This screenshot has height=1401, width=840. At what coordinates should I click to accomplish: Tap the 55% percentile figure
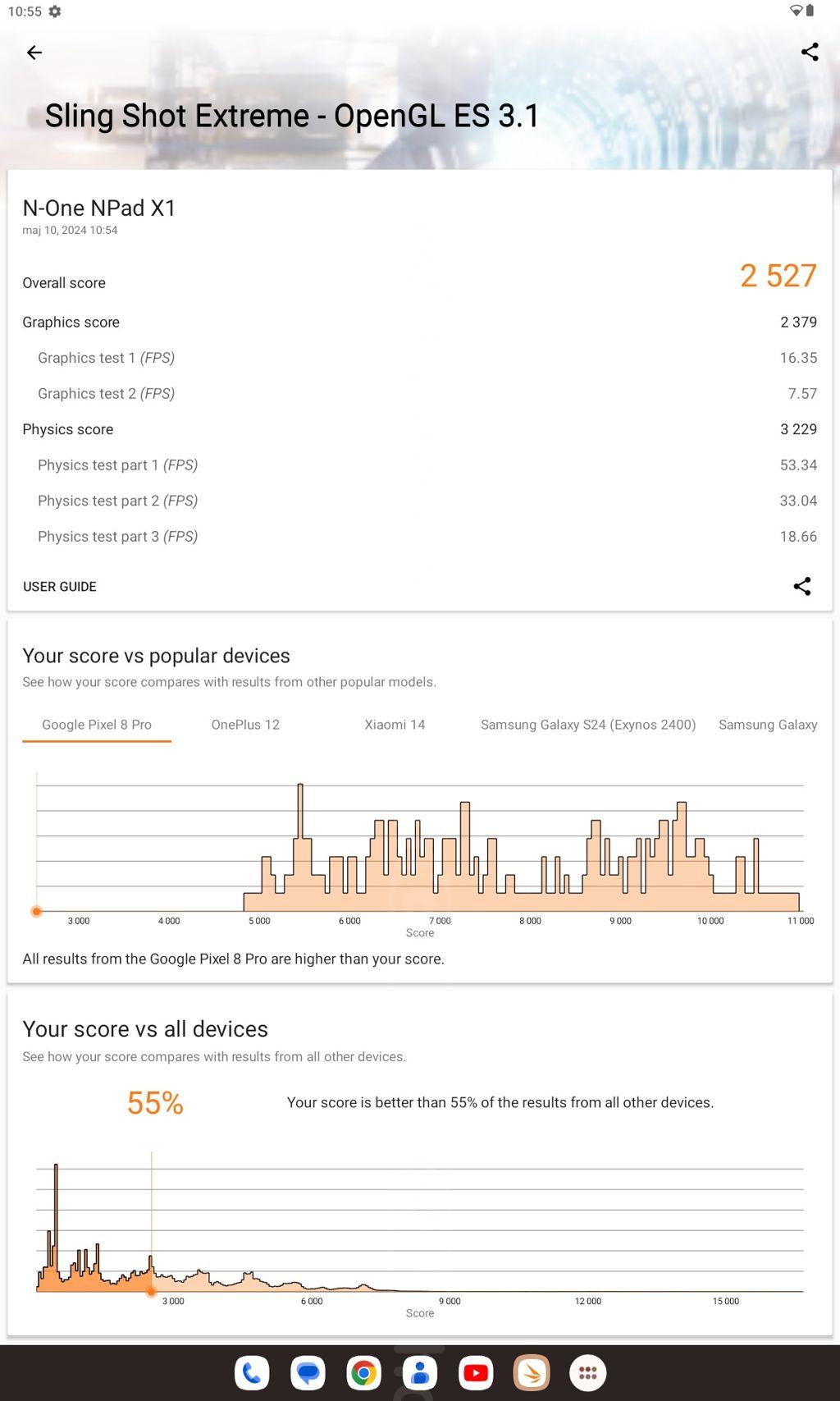[x=155, y=1103]
